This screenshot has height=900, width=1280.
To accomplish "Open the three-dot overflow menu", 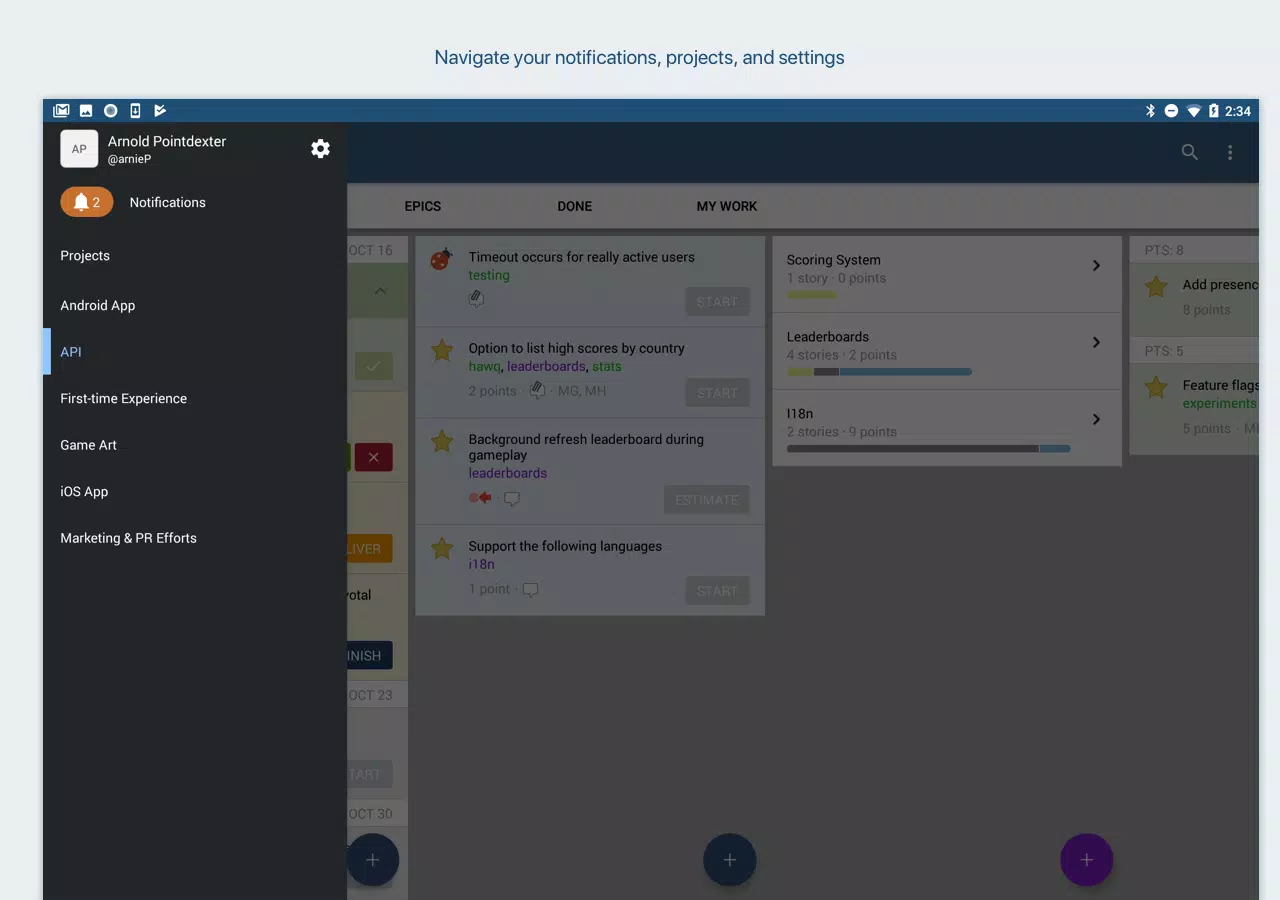I will click(1230, 152).
